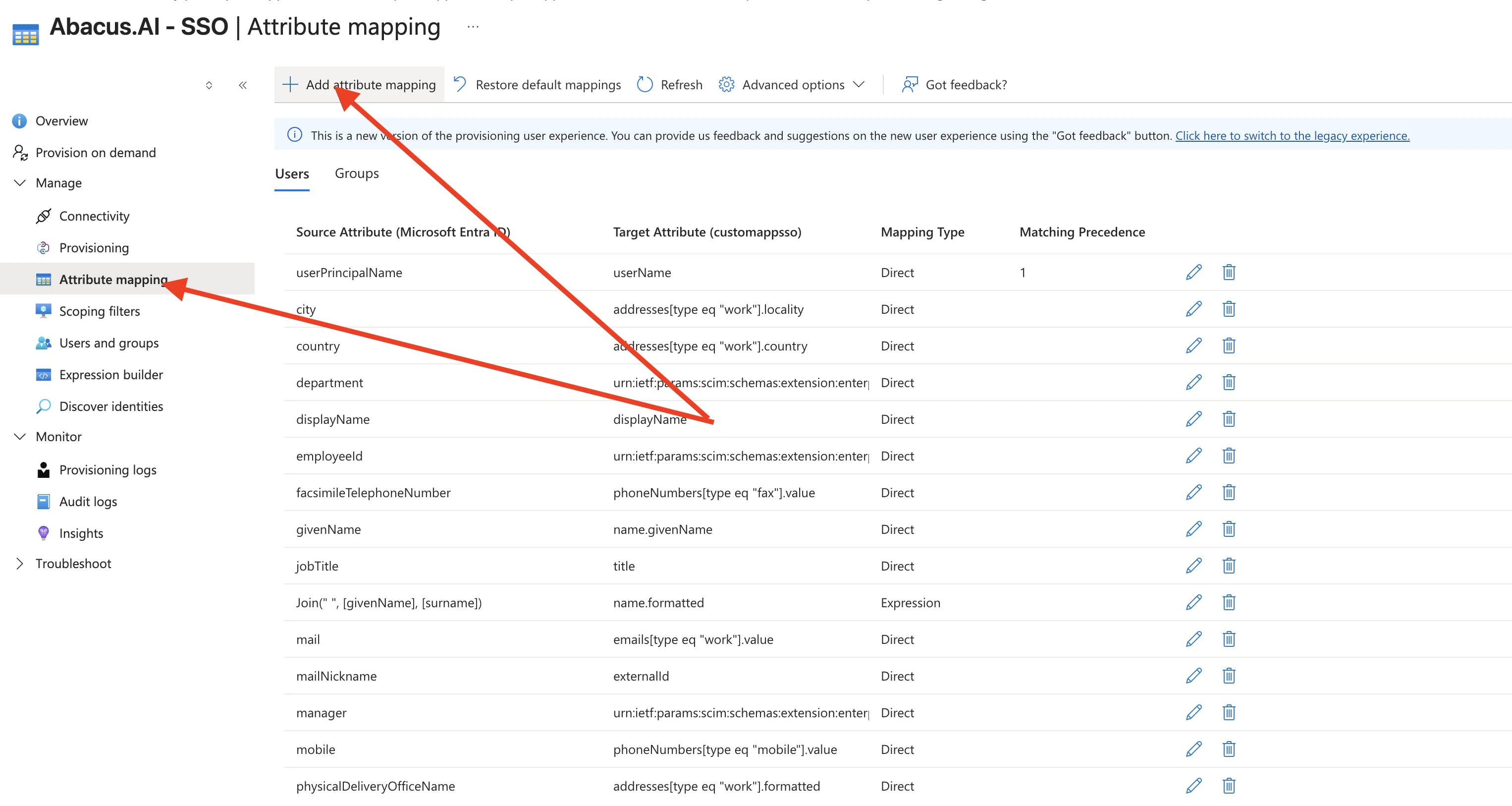Select the physicalDeliveryOfficeName source attribute
Viewport: 1512px width, 806px height.
pos(376,786)
